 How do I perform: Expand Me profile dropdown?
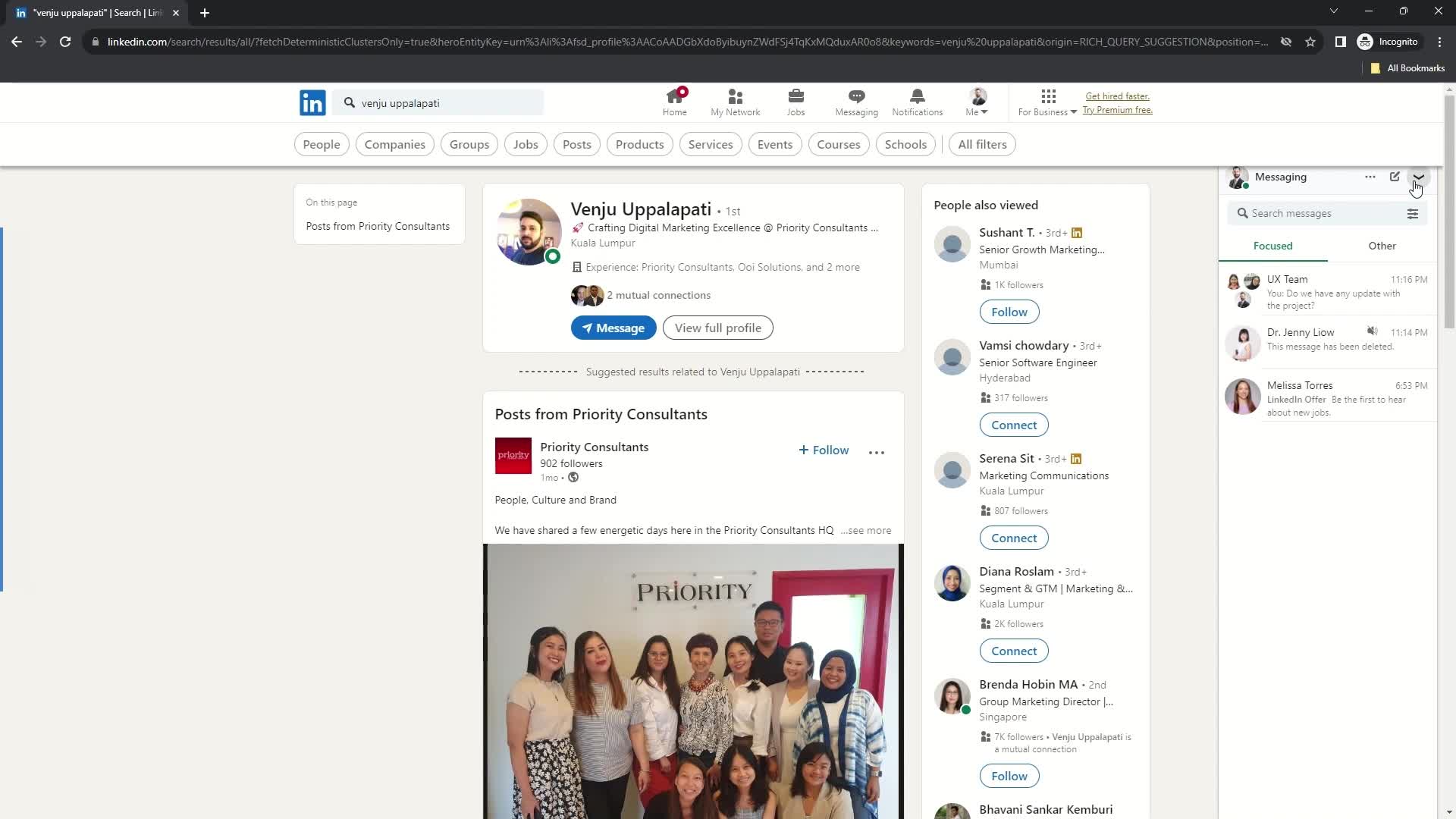(977, 102)
